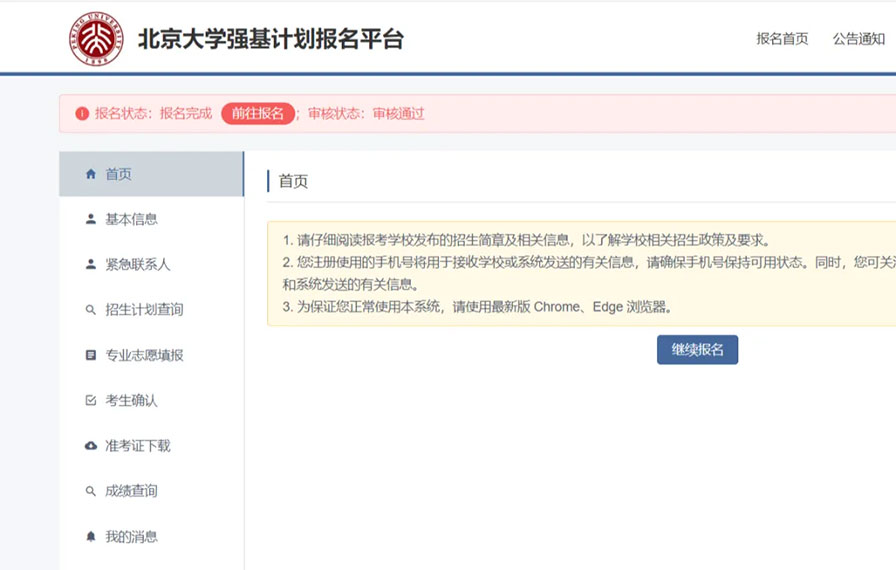Click the blue 继续报名 button
Viewport: 896px width, 570px height.
click(697, 350)
